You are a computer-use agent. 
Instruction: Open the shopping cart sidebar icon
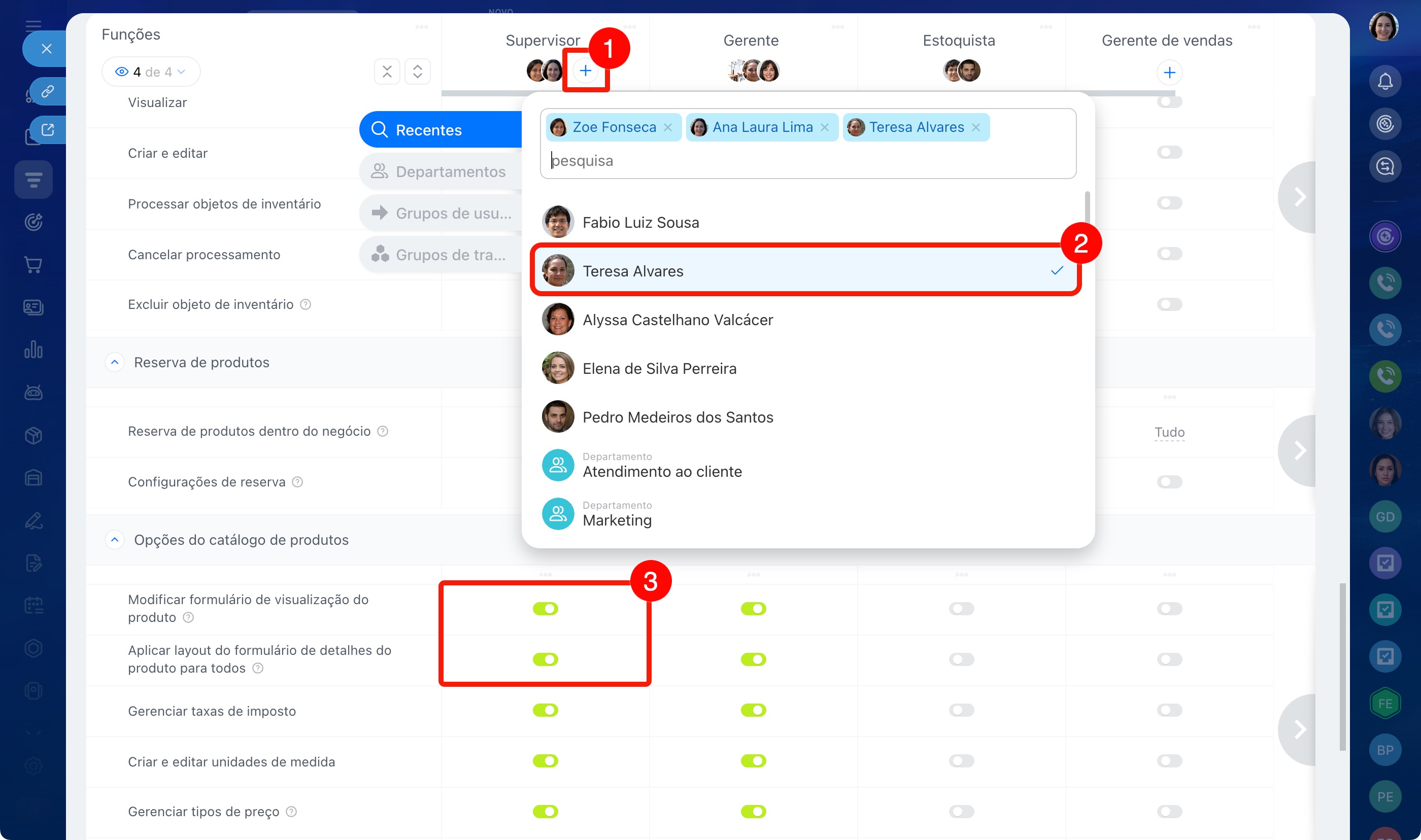(33, 264)
